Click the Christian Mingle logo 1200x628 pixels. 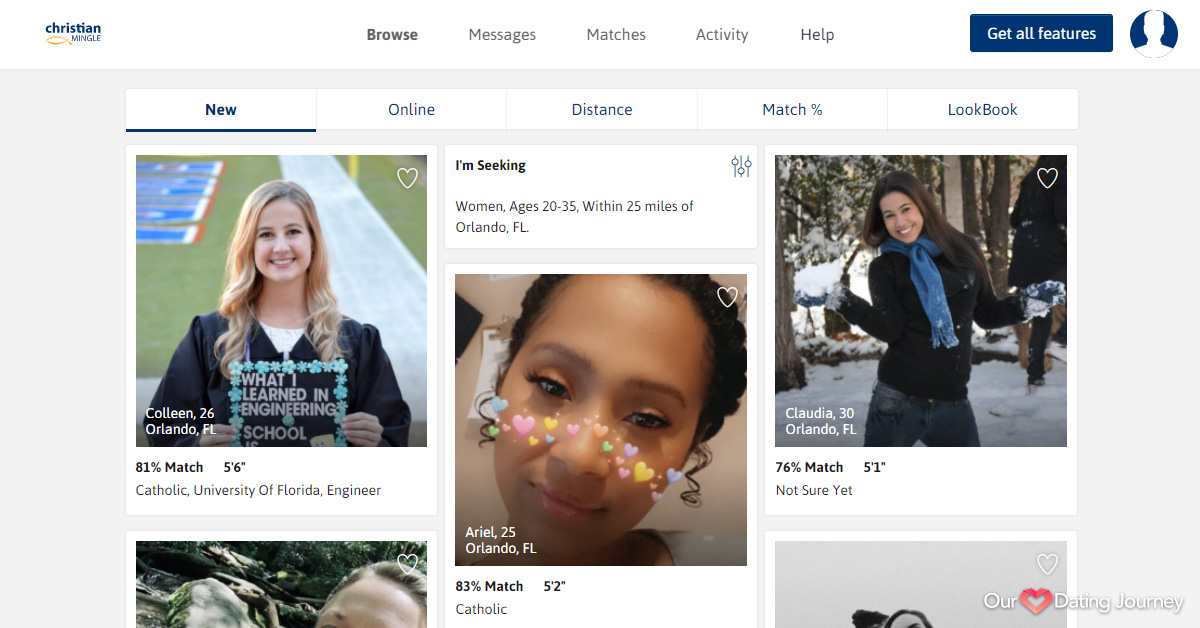[x=73, y=34]
